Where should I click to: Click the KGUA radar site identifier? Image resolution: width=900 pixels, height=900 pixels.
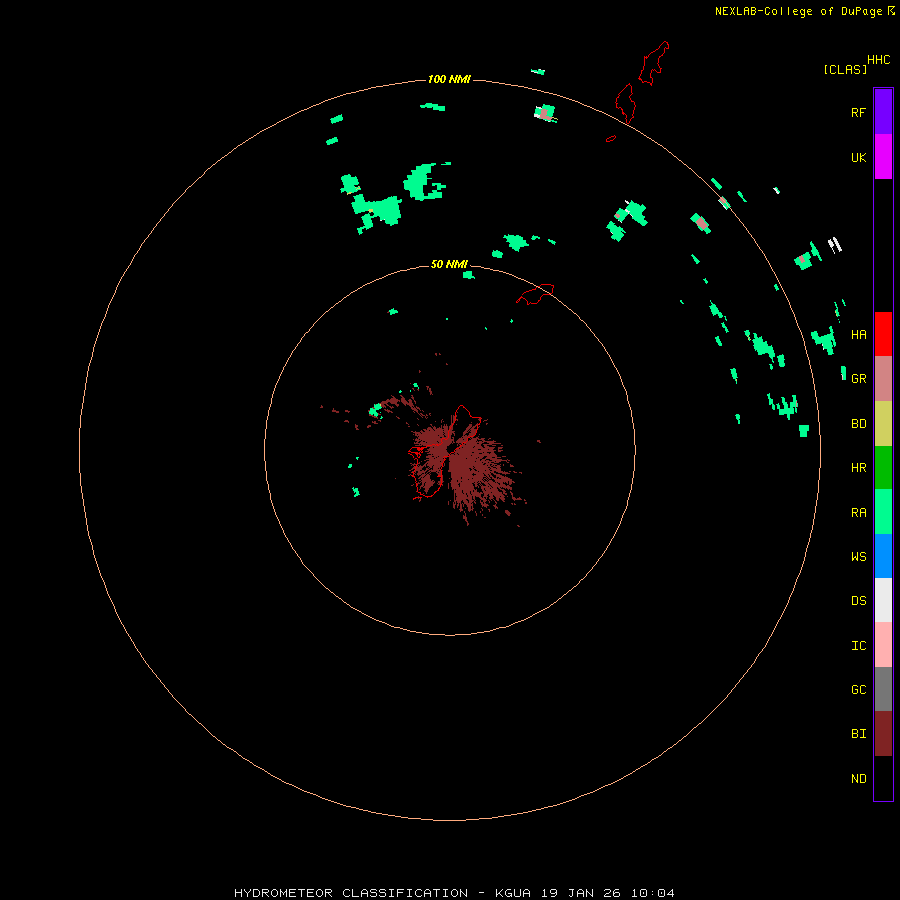(513, 893)
